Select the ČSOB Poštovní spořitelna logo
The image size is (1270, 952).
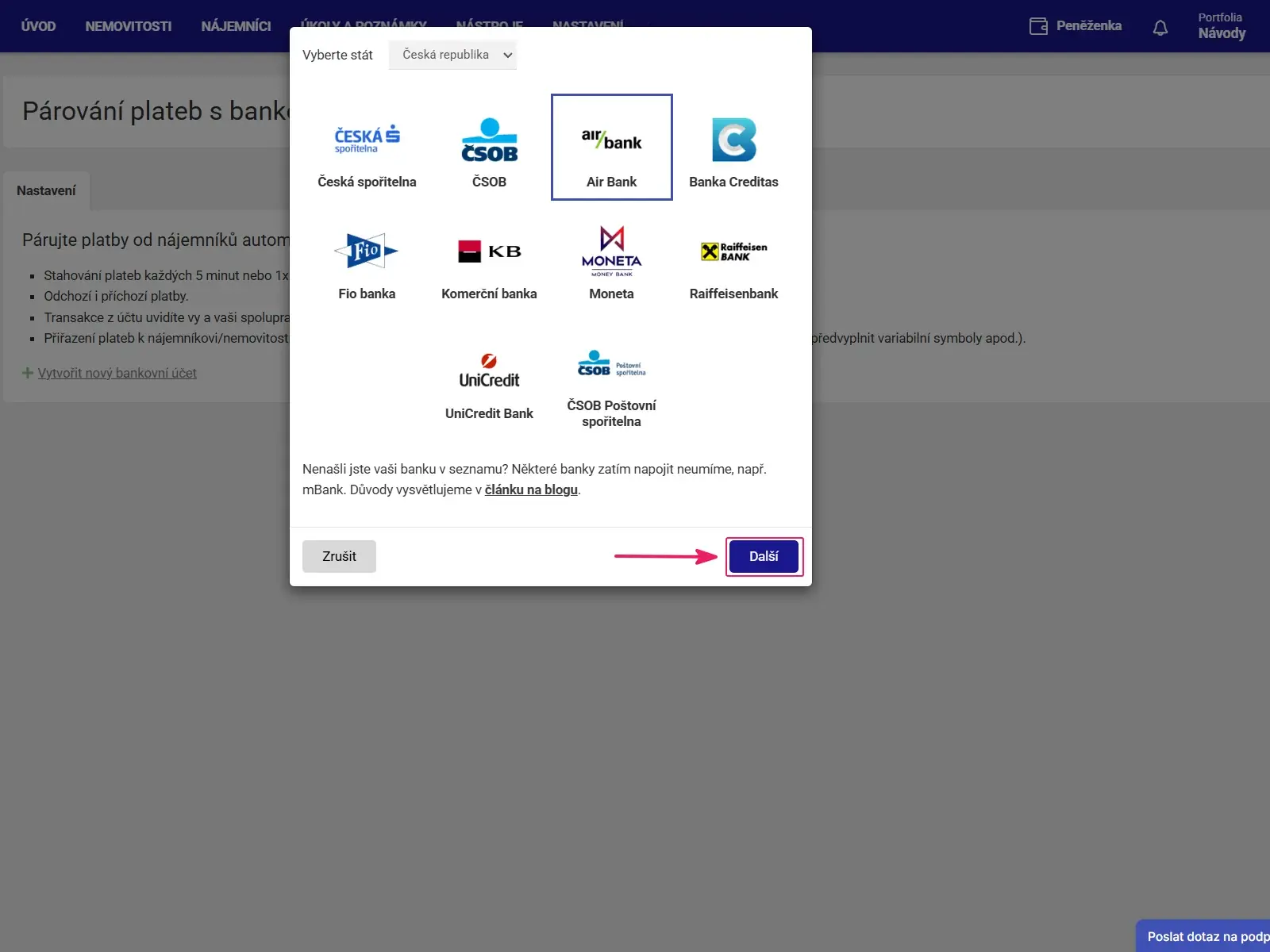point(611,363)
